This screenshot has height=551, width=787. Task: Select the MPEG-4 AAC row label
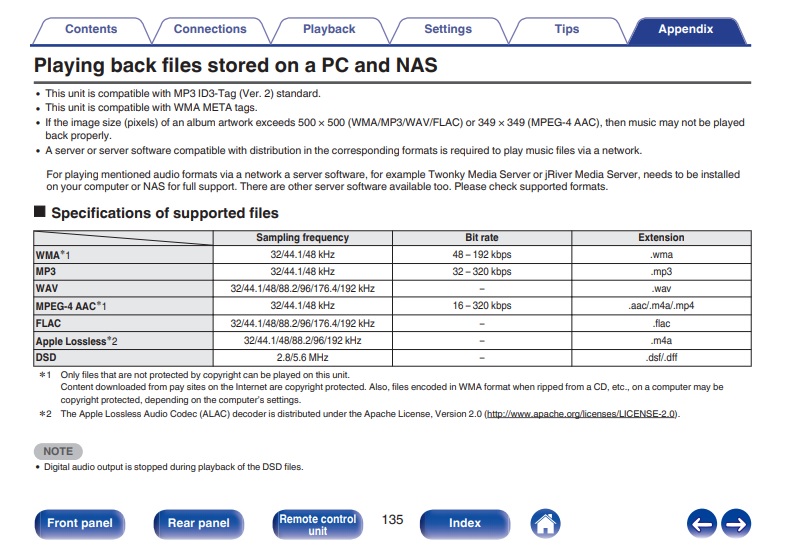(x=123, y=306)
